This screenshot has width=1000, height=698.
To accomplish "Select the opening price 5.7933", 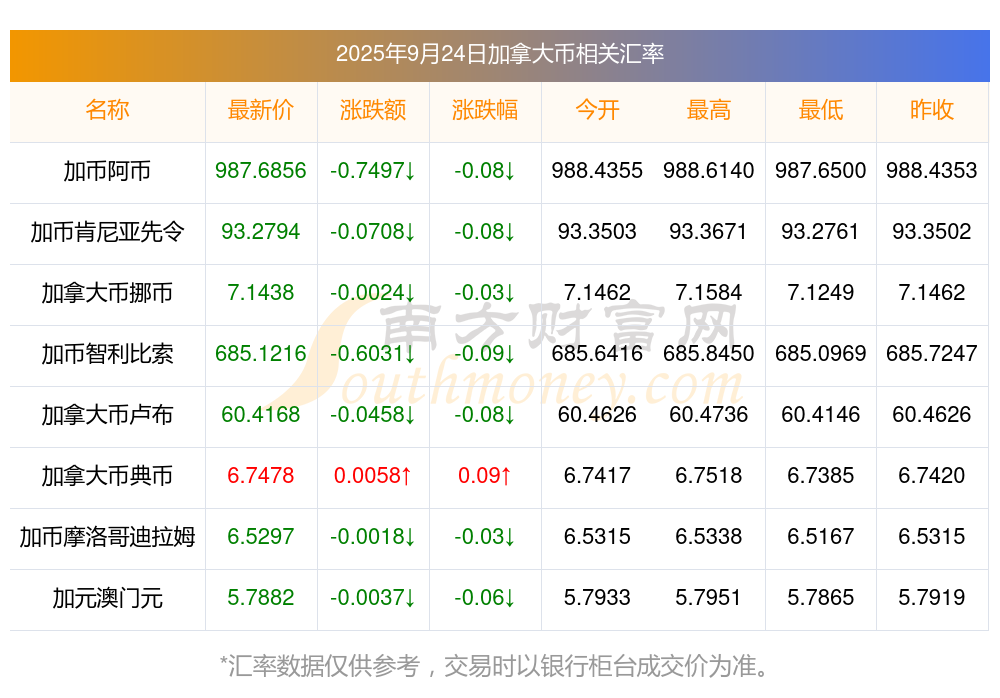I will pos(597,597).
